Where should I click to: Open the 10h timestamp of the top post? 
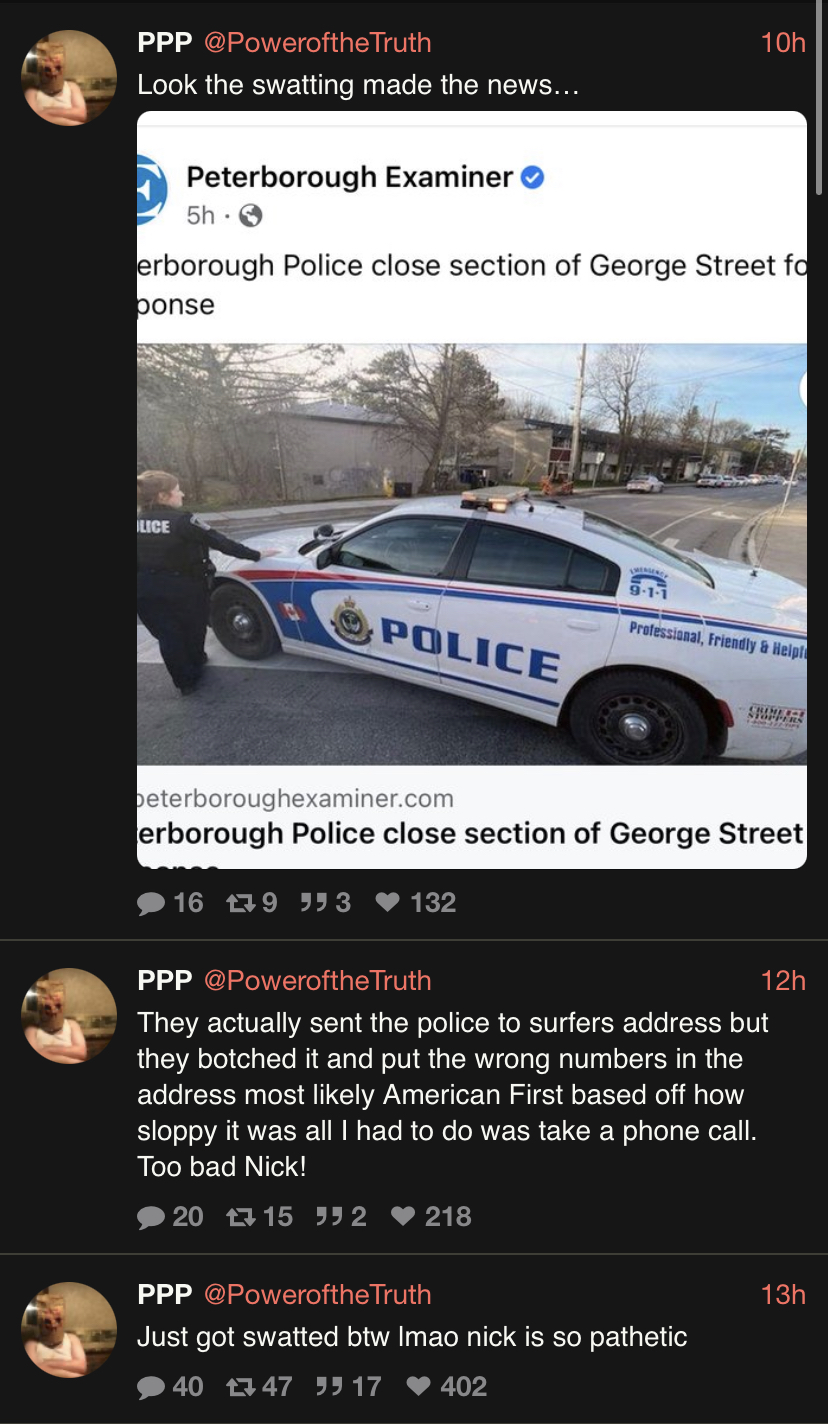click(783, 43)
